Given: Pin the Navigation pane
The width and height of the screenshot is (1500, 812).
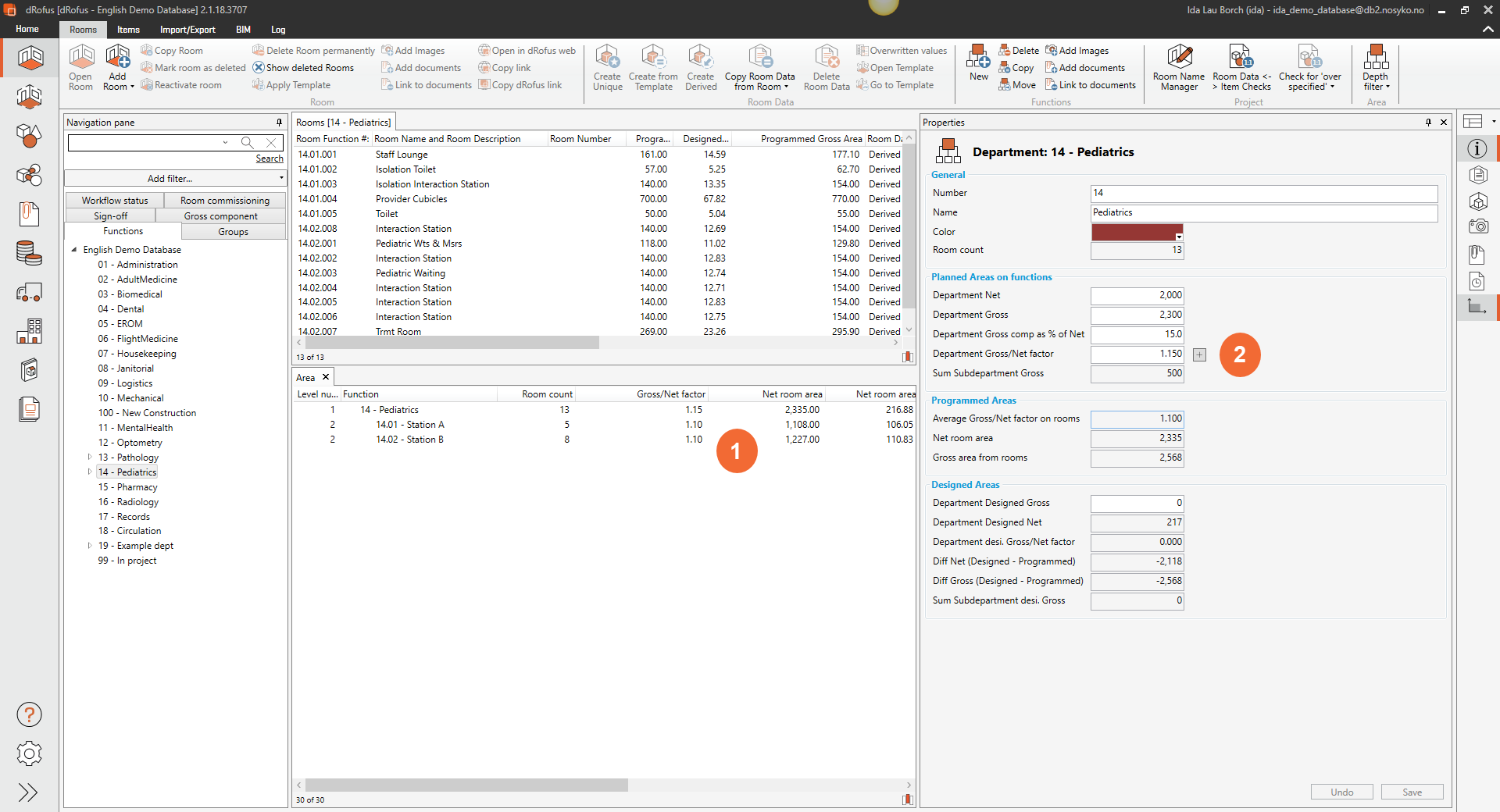Looking at the screenshot, I should [279, 123].
